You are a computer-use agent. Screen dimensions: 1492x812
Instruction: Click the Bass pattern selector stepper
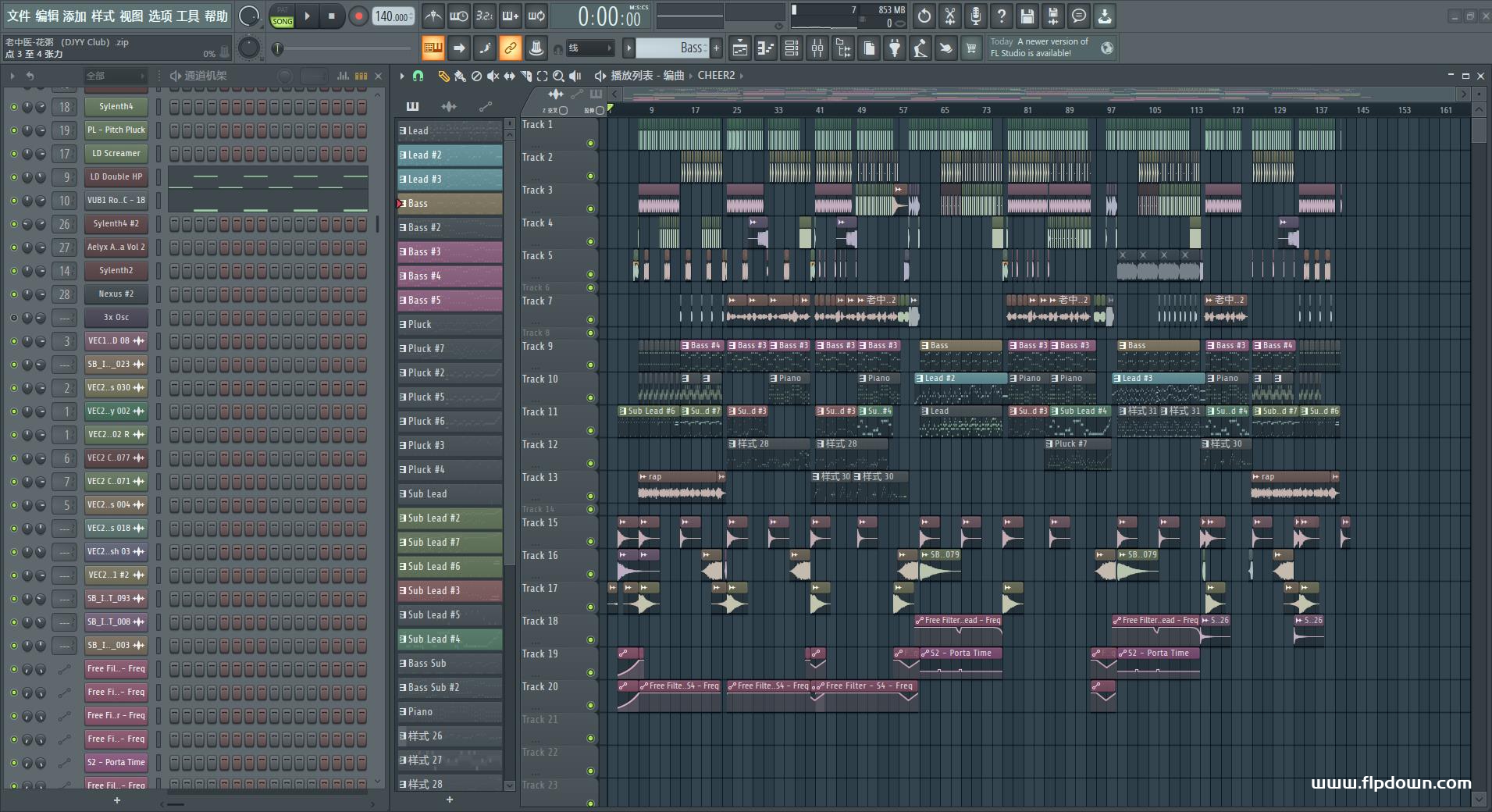click(706, 48)
